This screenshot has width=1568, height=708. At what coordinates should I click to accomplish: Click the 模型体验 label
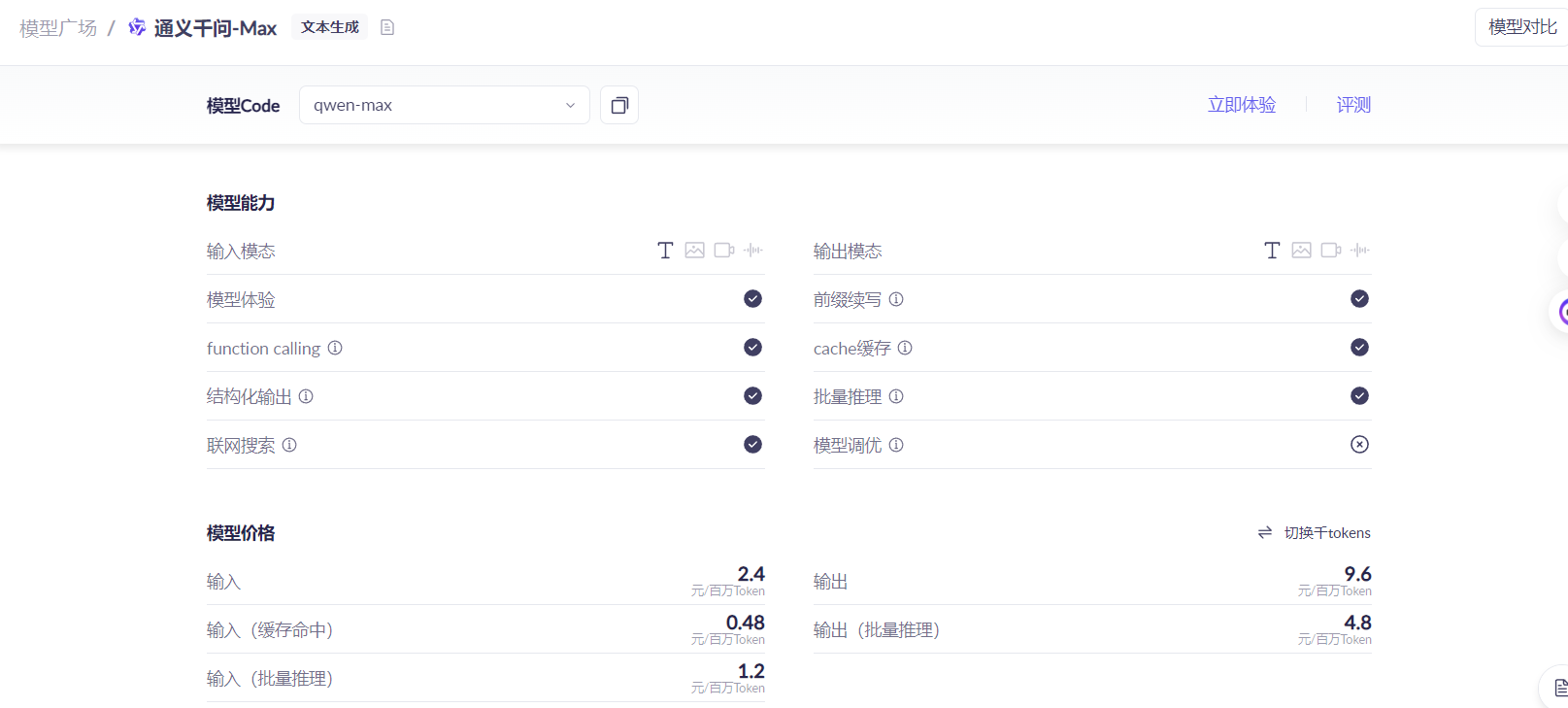pyautogui.click(x=241, y=300)
